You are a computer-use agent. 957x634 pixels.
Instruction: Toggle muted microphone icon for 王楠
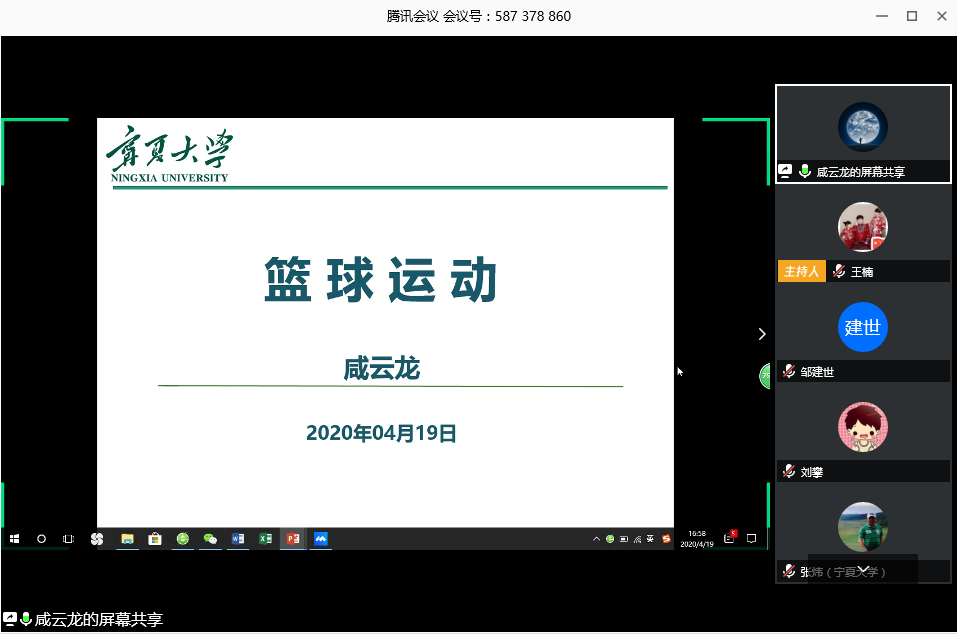[x=838, y=272]
